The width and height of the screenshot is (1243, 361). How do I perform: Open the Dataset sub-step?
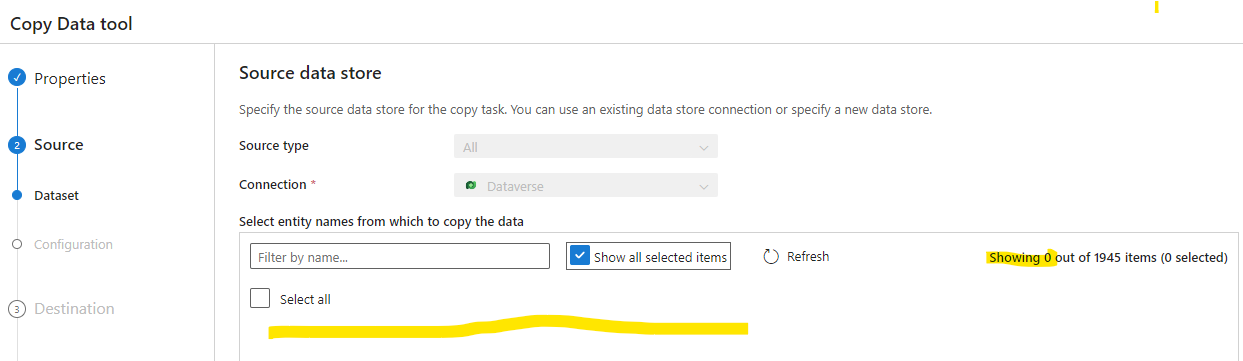point(56,196)
